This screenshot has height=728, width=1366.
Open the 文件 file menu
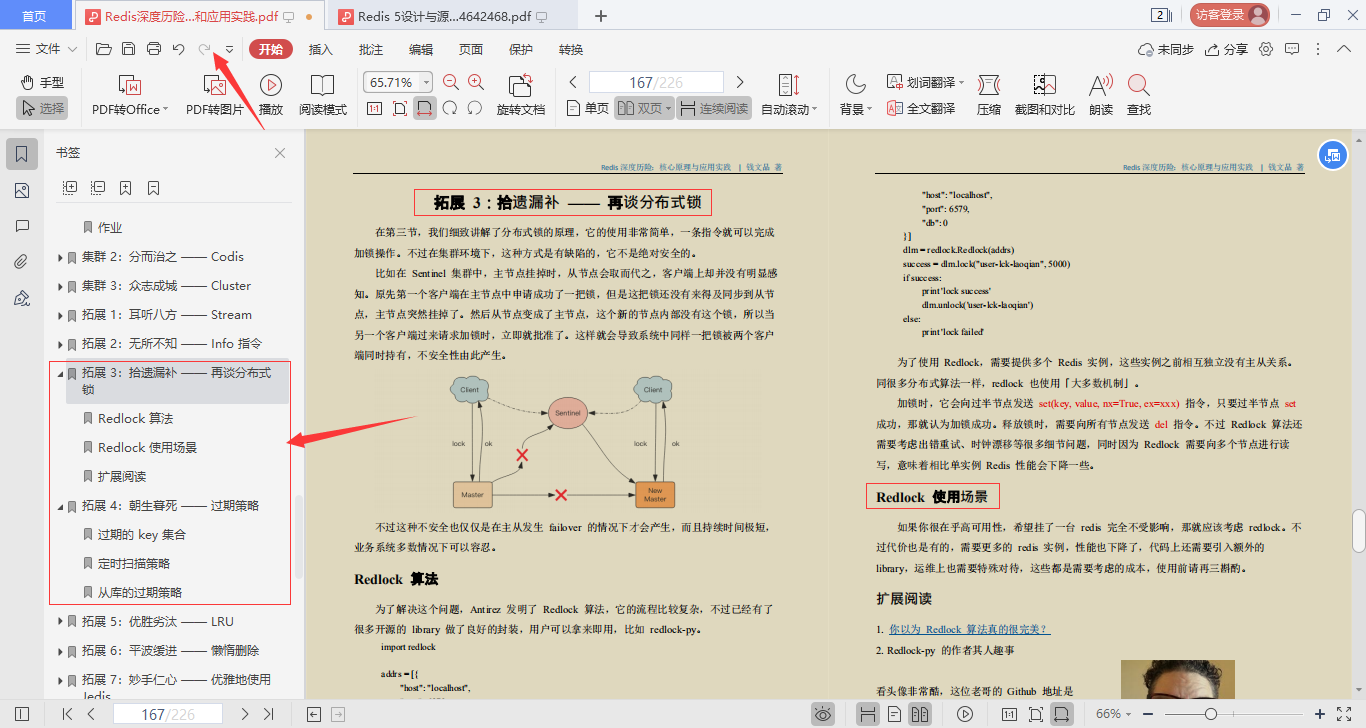(47, 49)
